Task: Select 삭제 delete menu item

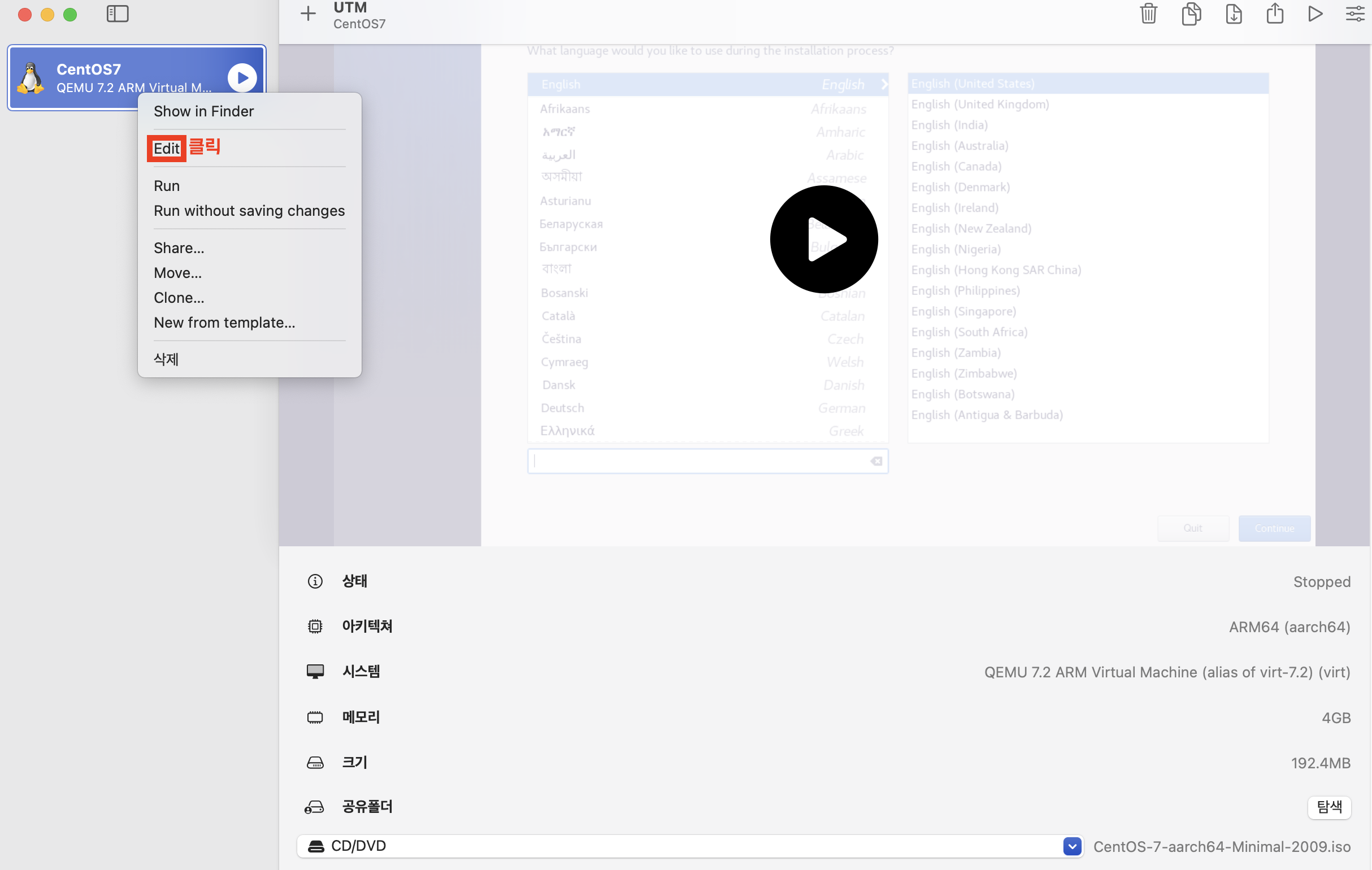Action: click(x=166, y=359)
